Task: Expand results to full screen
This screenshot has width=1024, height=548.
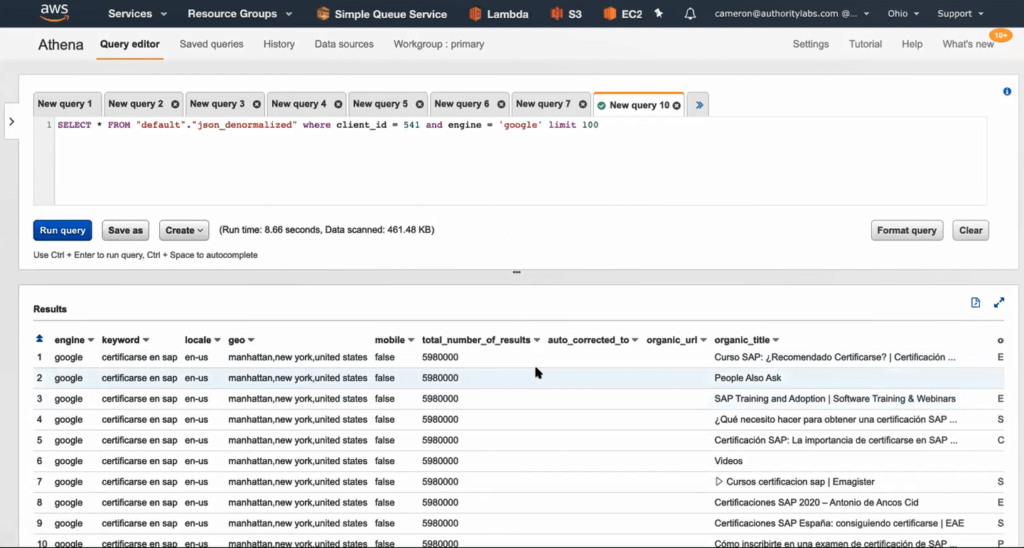Action: (999, 302)
